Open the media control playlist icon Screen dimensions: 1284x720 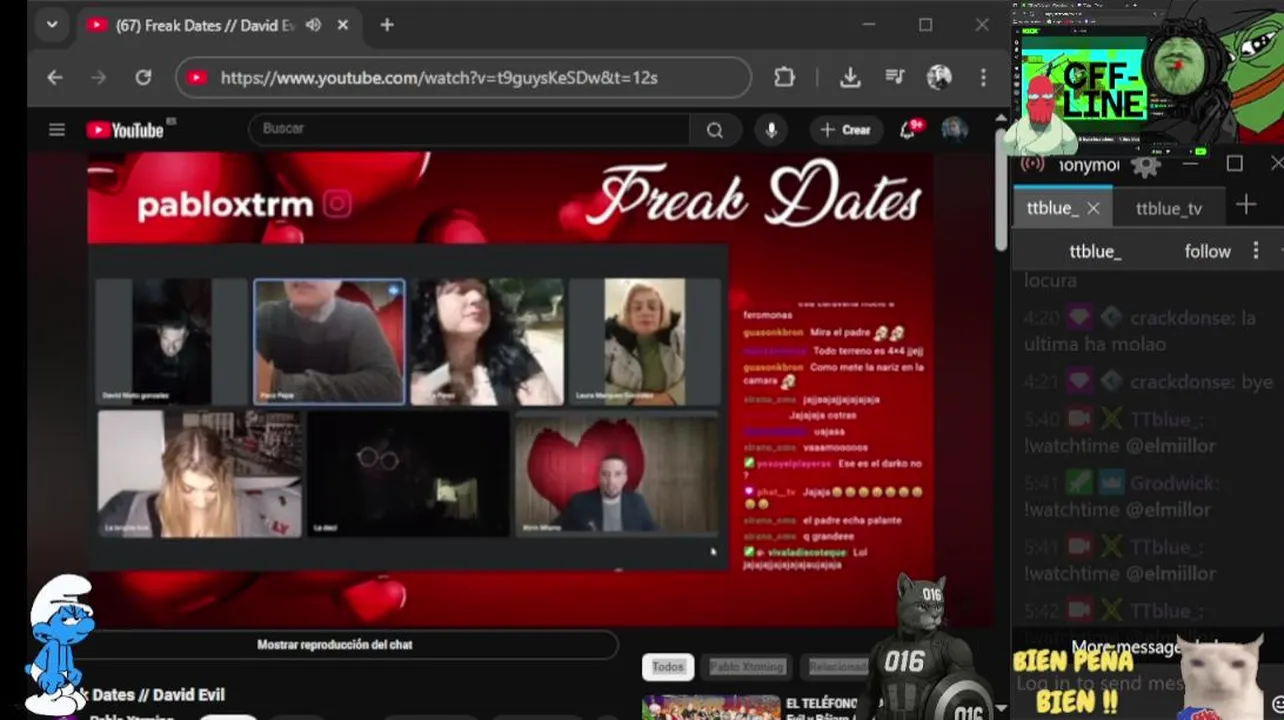click(x=895, y=77)
